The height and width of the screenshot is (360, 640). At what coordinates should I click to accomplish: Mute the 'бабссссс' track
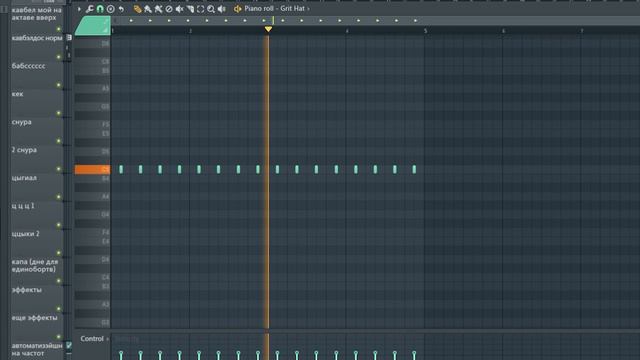point(58,85)
